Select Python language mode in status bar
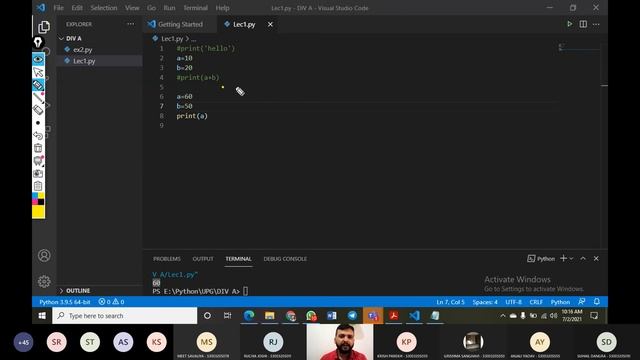Screen dimensions: 640x360 pyautogui.click(x=560, y=302)
